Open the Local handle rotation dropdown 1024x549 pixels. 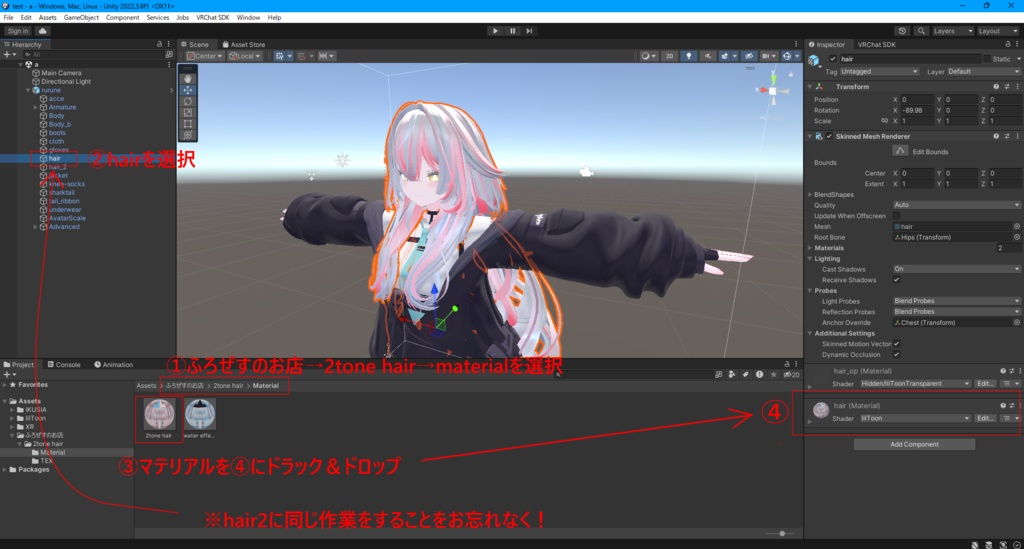point(245,56)
